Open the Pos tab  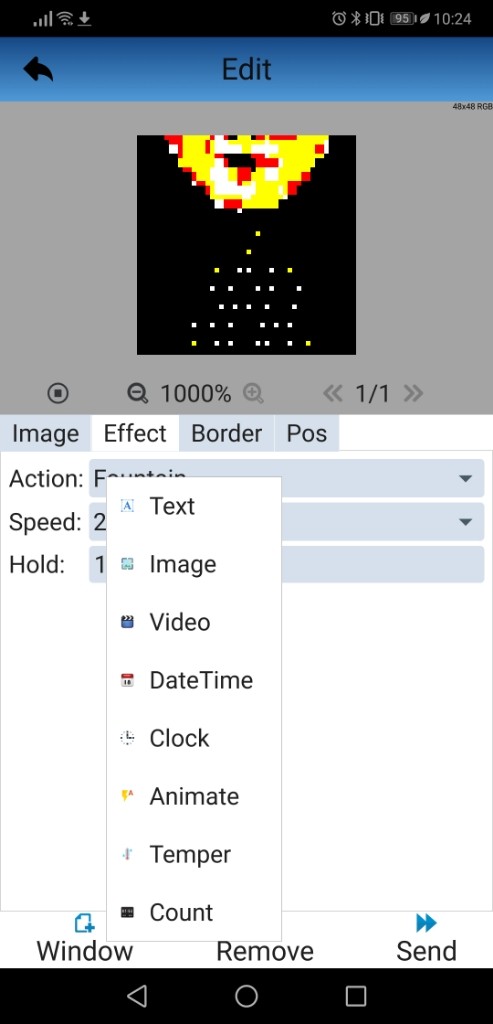point(307,433)
